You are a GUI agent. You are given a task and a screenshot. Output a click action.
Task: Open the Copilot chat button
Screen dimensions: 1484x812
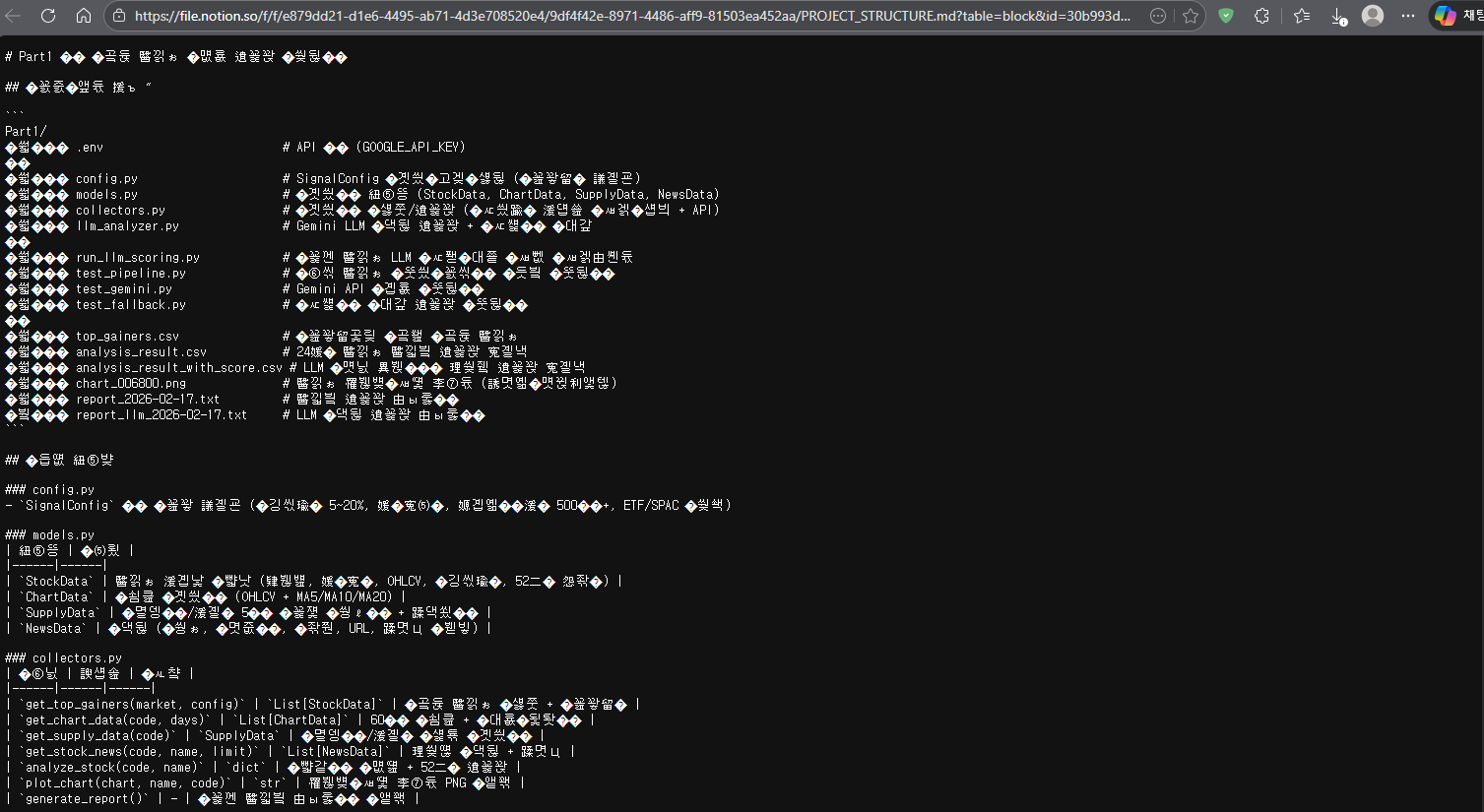click(x=1457, y=16)
